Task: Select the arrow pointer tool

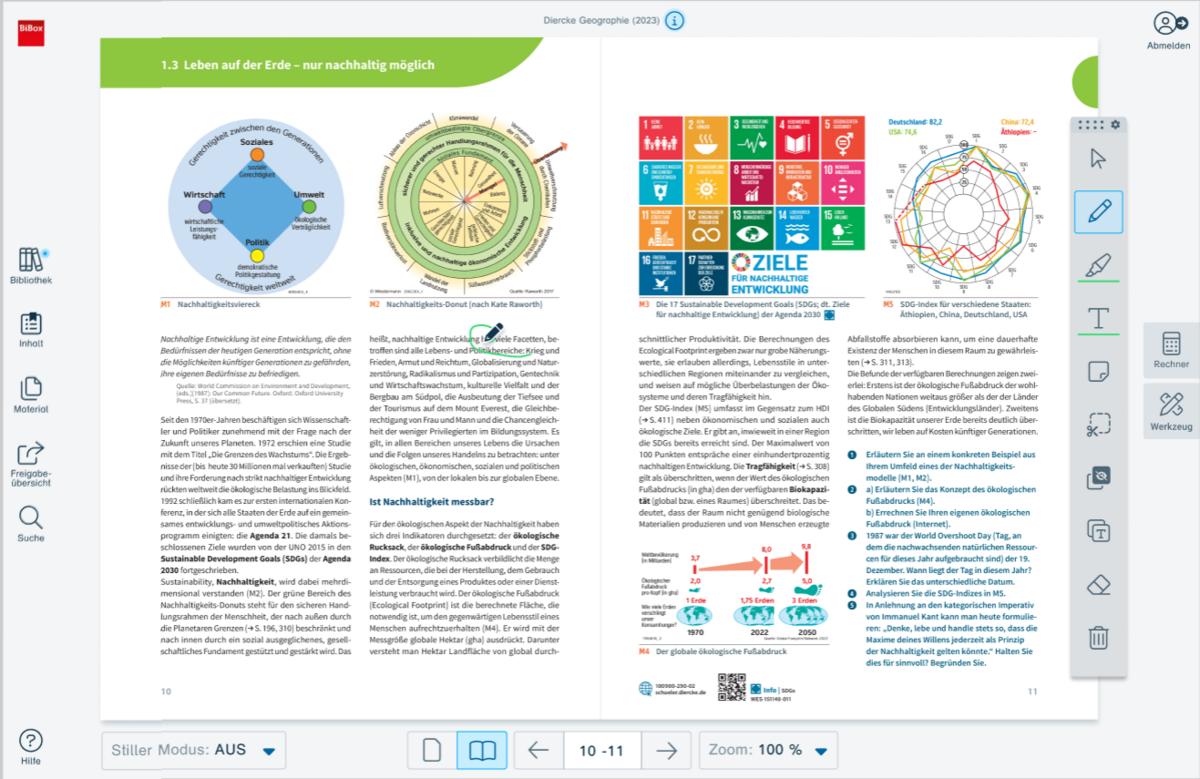Action: click(x=1098, y=158)
